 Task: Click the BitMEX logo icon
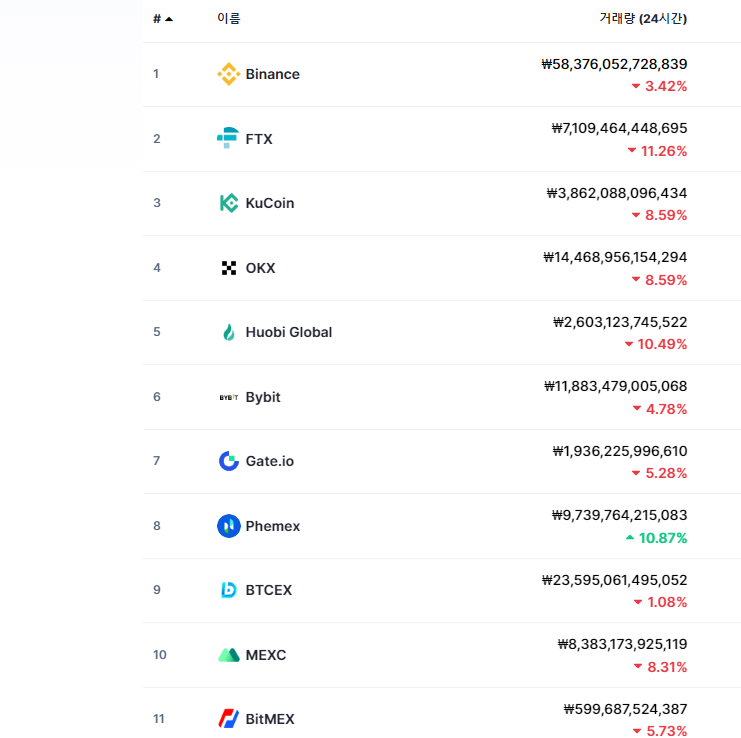pos(228,719)
